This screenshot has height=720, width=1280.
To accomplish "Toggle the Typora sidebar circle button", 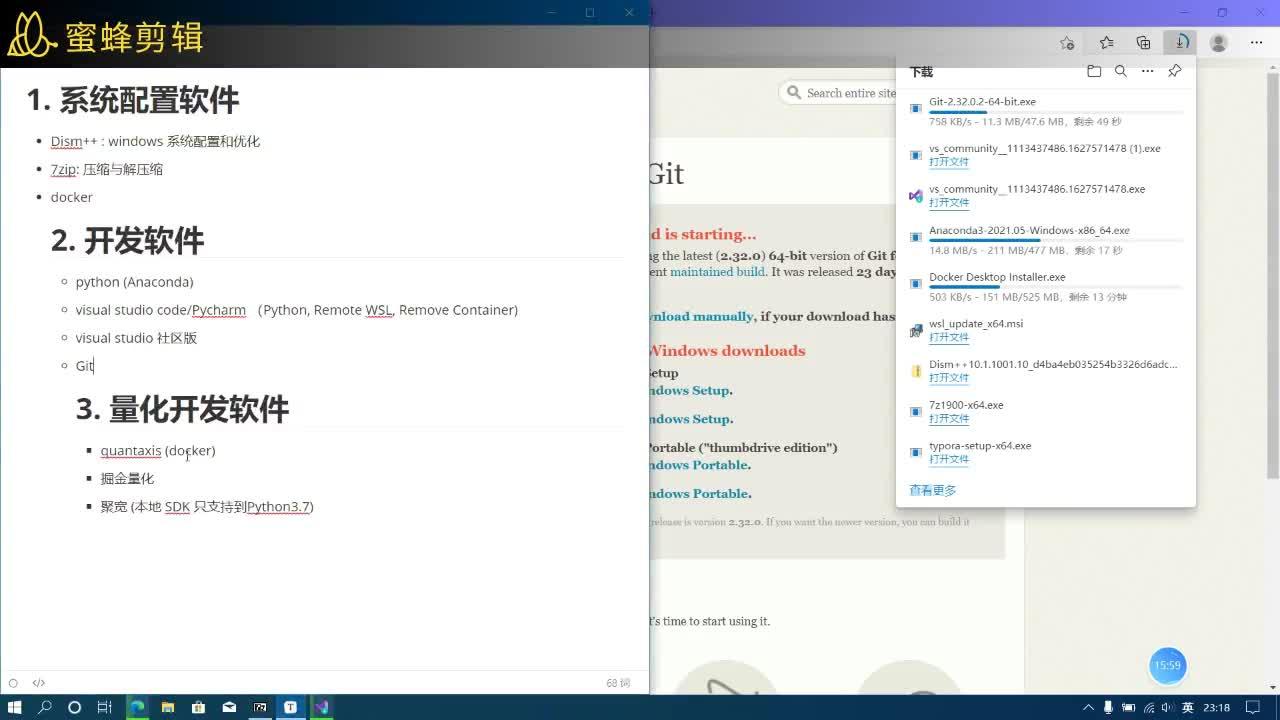I will point(13,683).
